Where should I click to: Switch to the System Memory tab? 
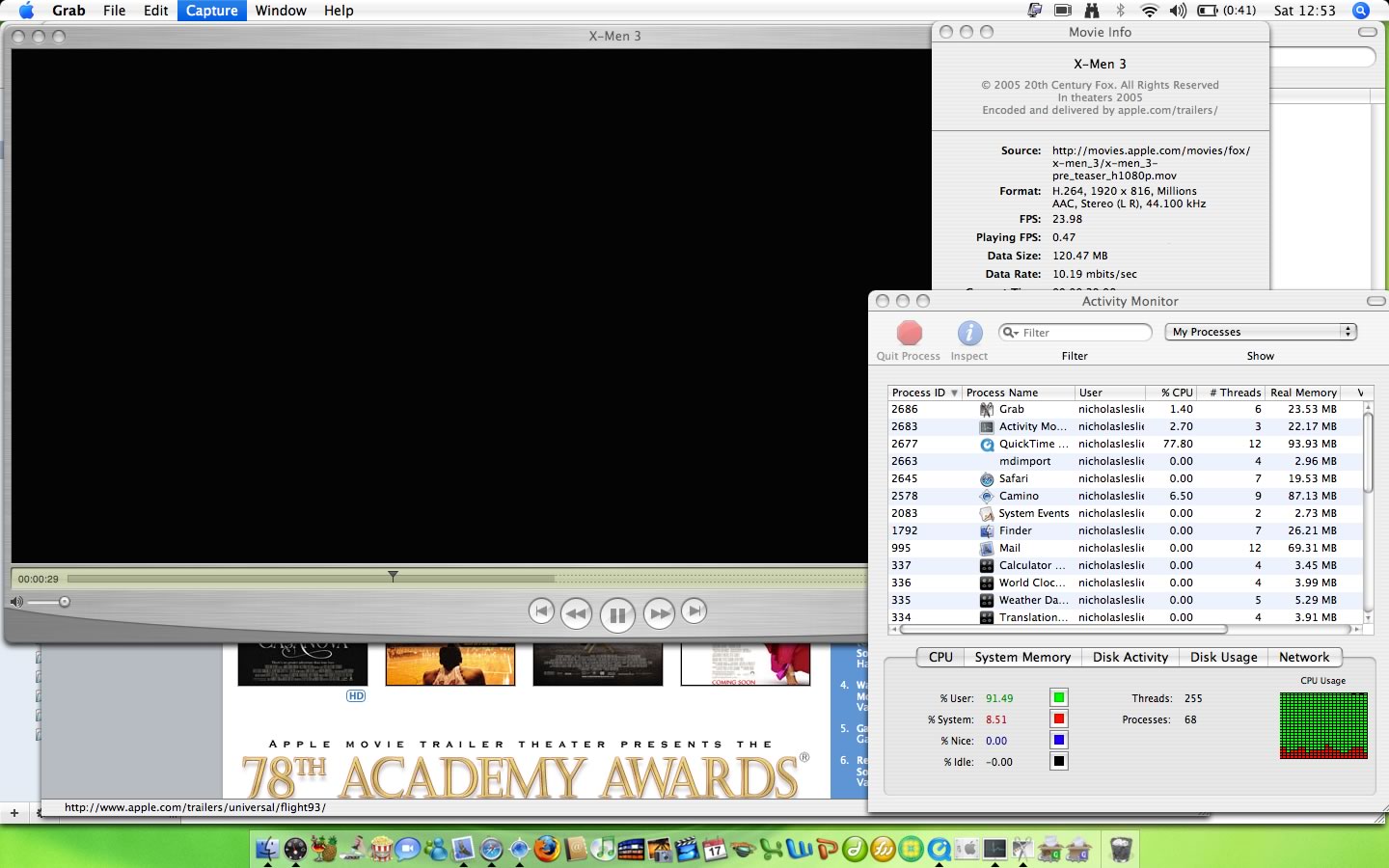pos(1022,657)
